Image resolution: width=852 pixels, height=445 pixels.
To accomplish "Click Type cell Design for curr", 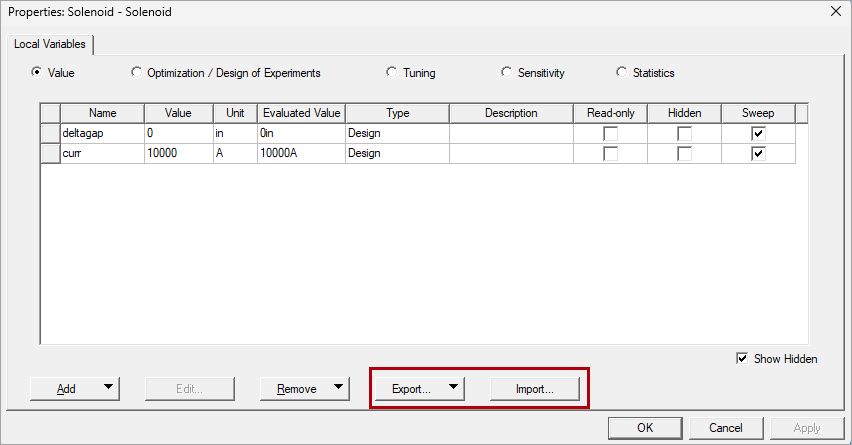I will (x=397, y=153).
